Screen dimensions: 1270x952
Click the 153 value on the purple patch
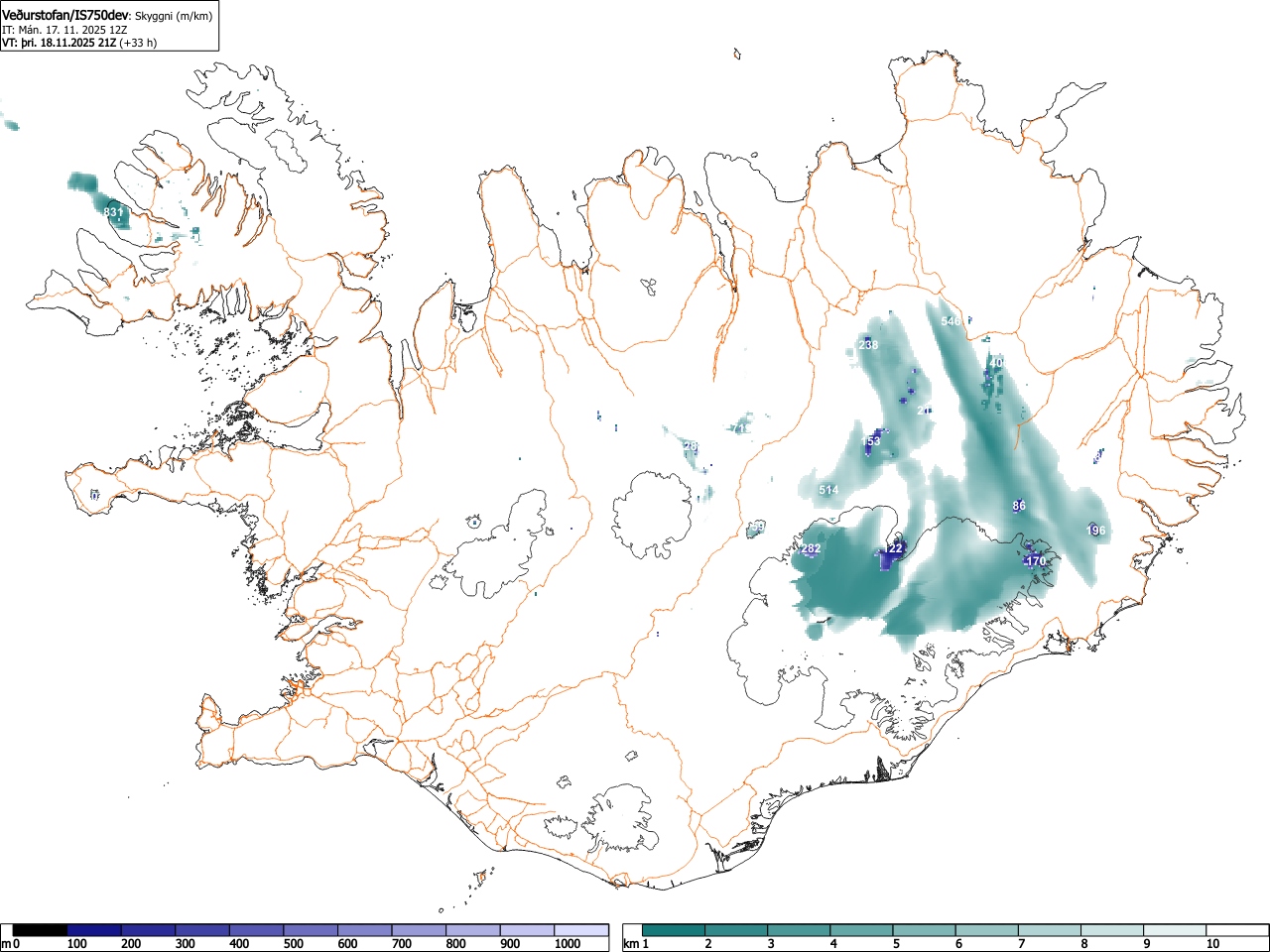872,441
